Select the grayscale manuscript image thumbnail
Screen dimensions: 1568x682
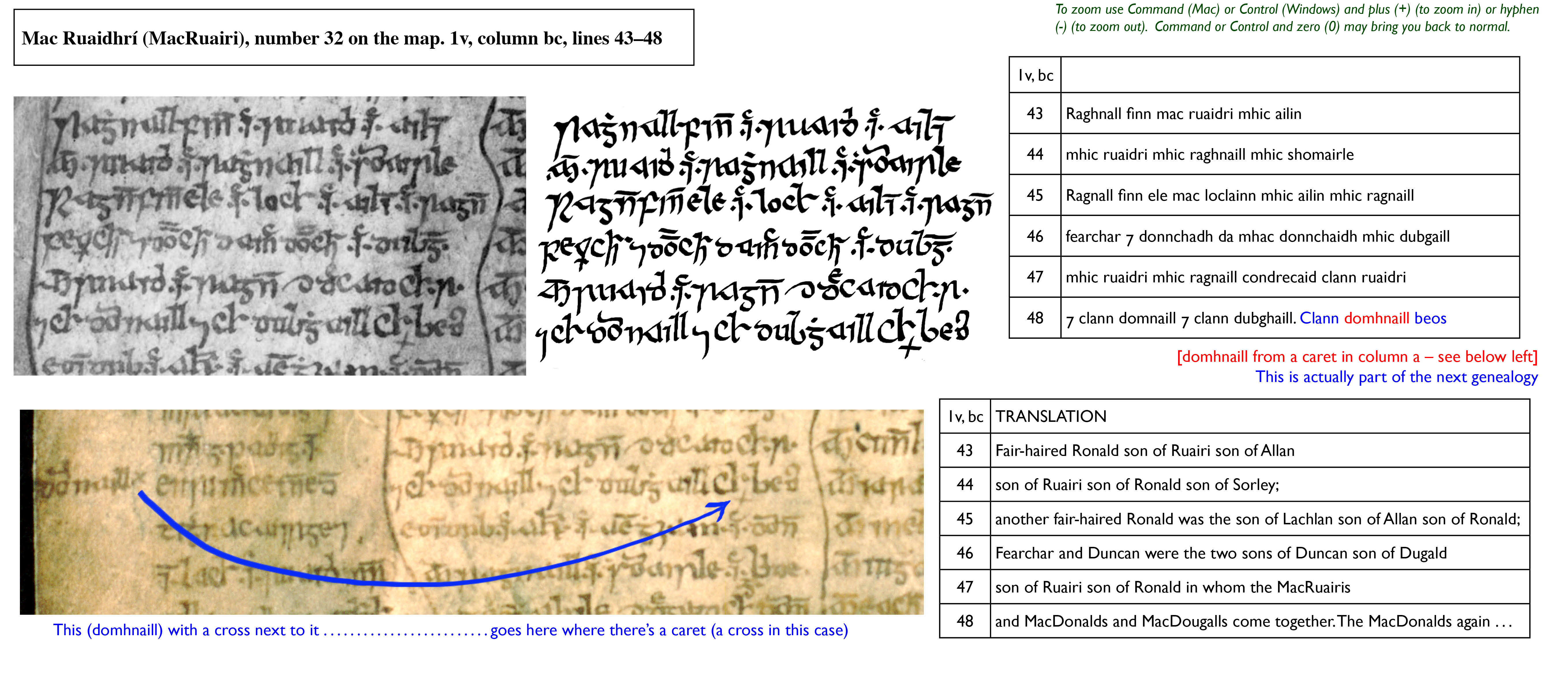(270, 236)
